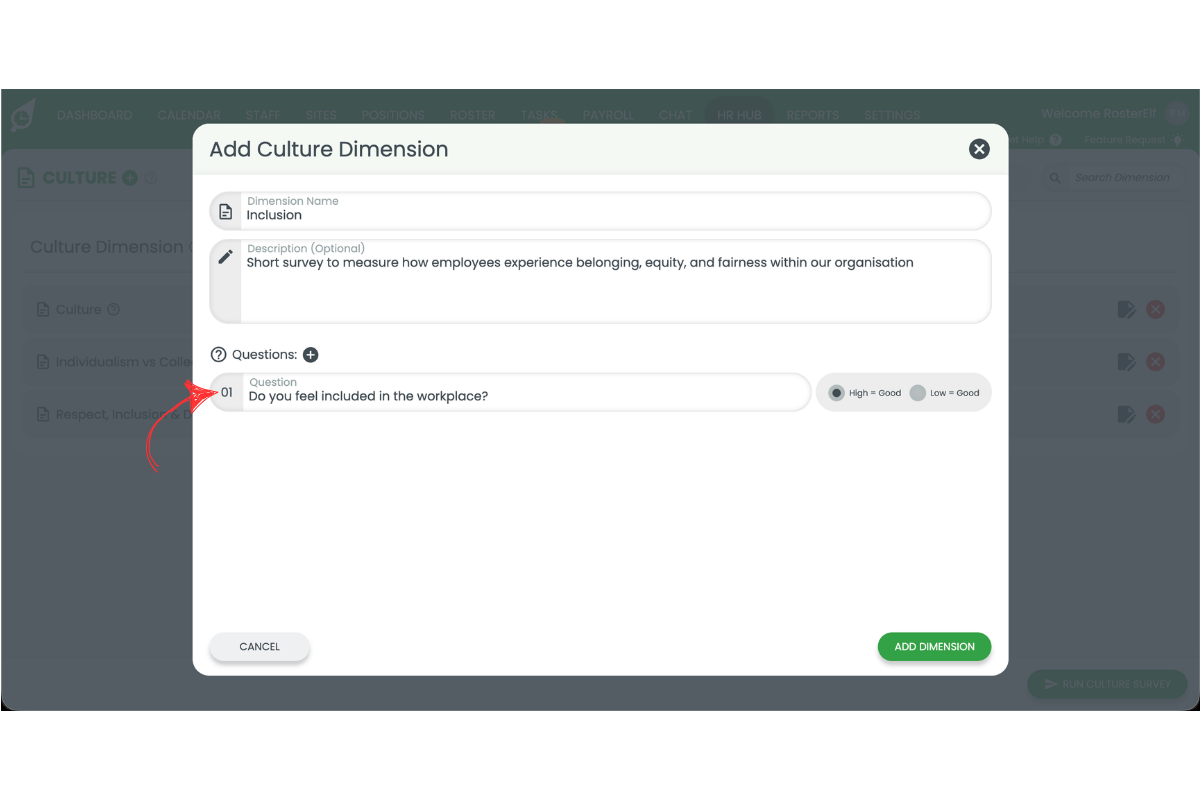Image resolution: width=1200 pixels, height=800 pixels.
Task: Open the REPORTS menu item
Action: pos(812,114)
